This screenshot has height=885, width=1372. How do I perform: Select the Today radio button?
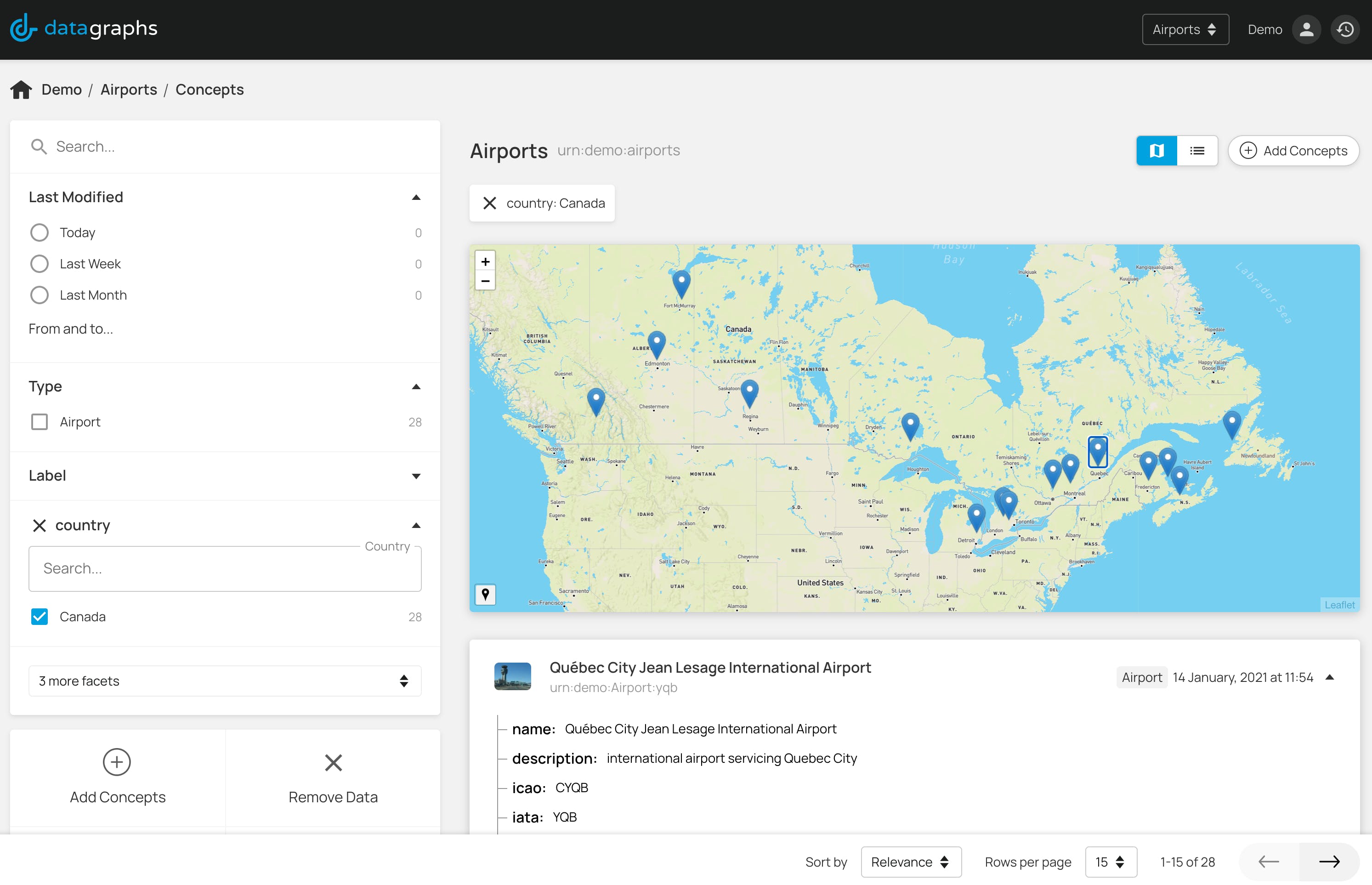pos(39,233)
